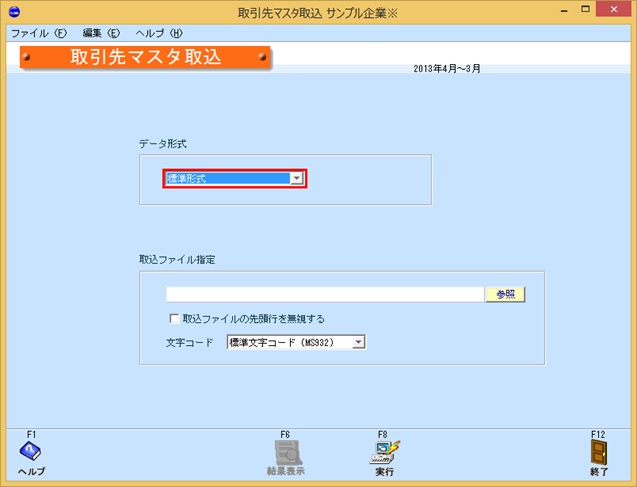This screenshot has width=637, height=487.
Task: Click application icon in title bar
Action: 14,13
